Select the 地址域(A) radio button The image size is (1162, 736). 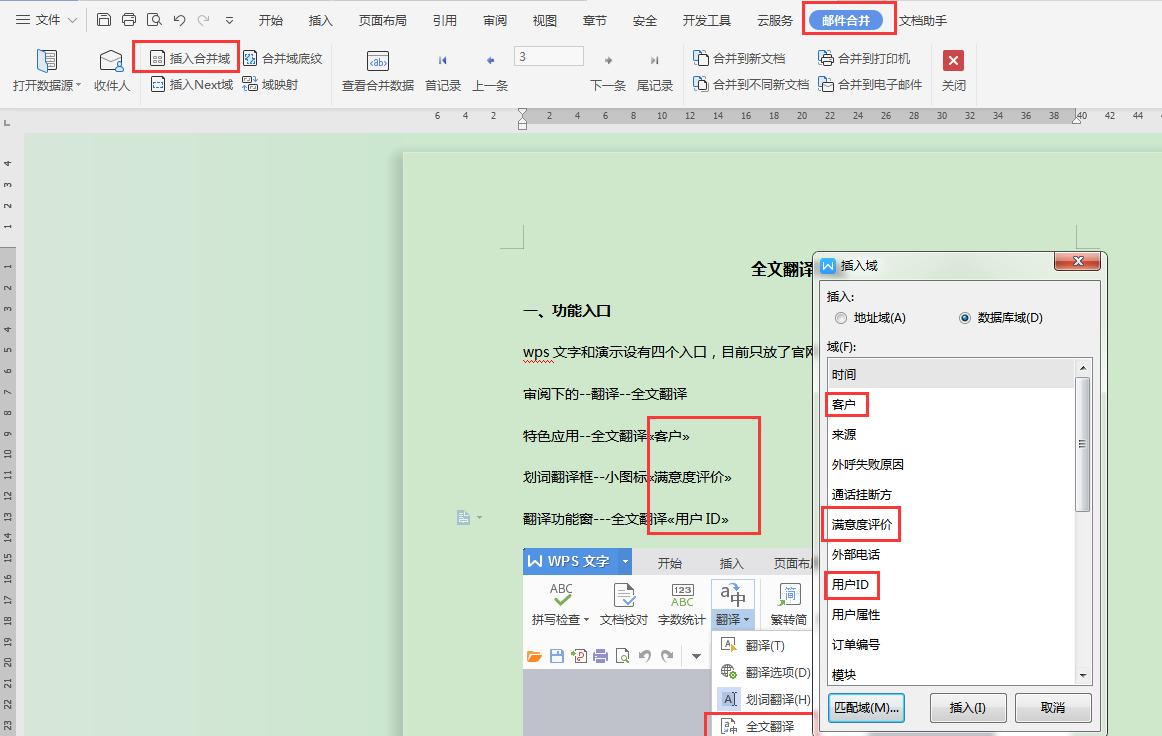[x=869, y=318]
